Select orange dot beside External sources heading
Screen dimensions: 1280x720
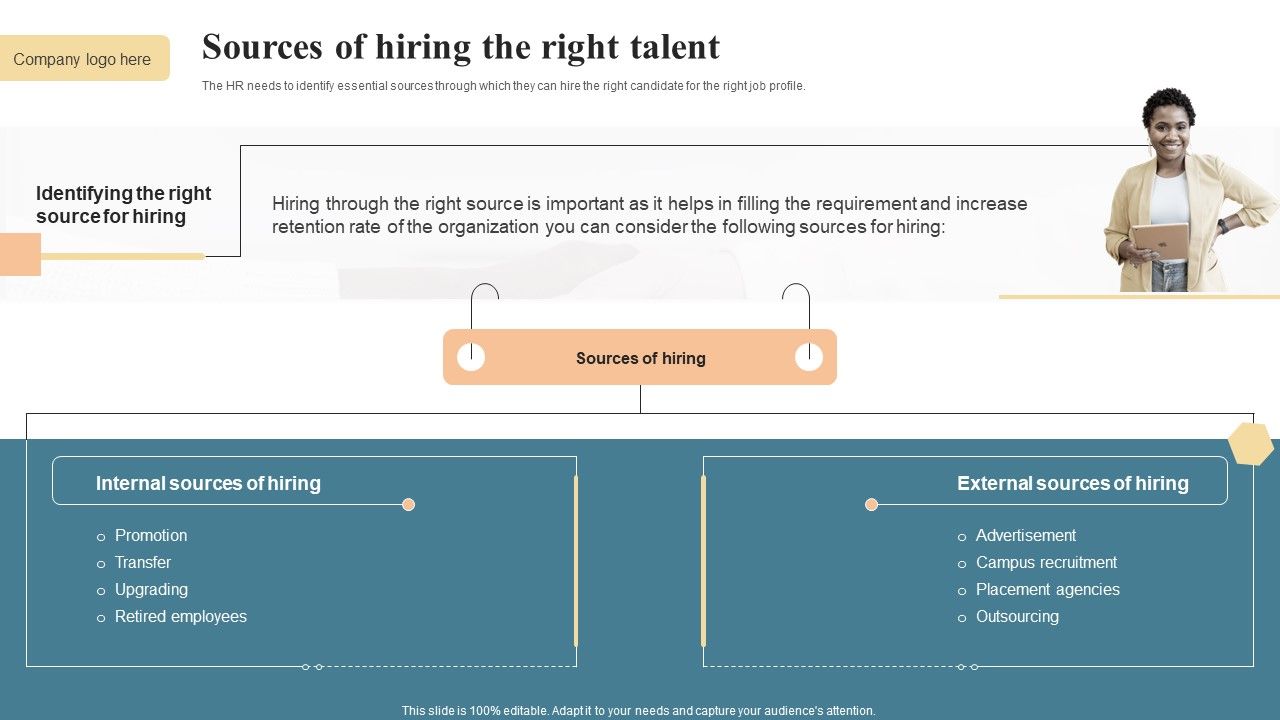click(871, 505)
